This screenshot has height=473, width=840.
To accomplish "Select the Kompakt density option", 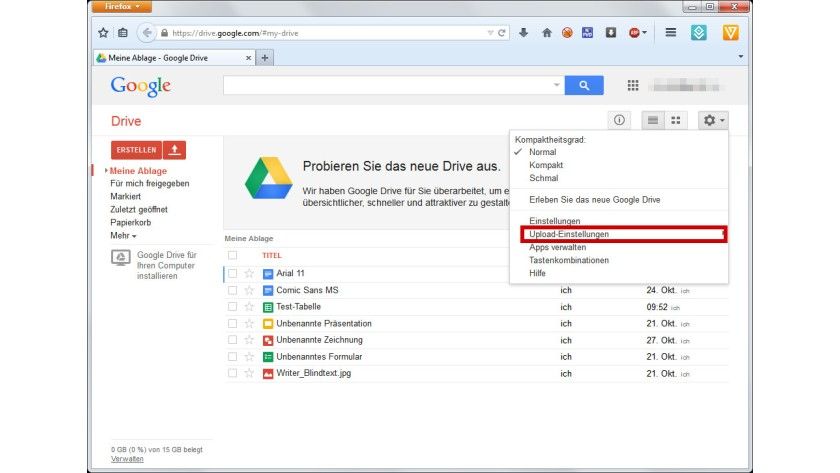I will 546,165.
